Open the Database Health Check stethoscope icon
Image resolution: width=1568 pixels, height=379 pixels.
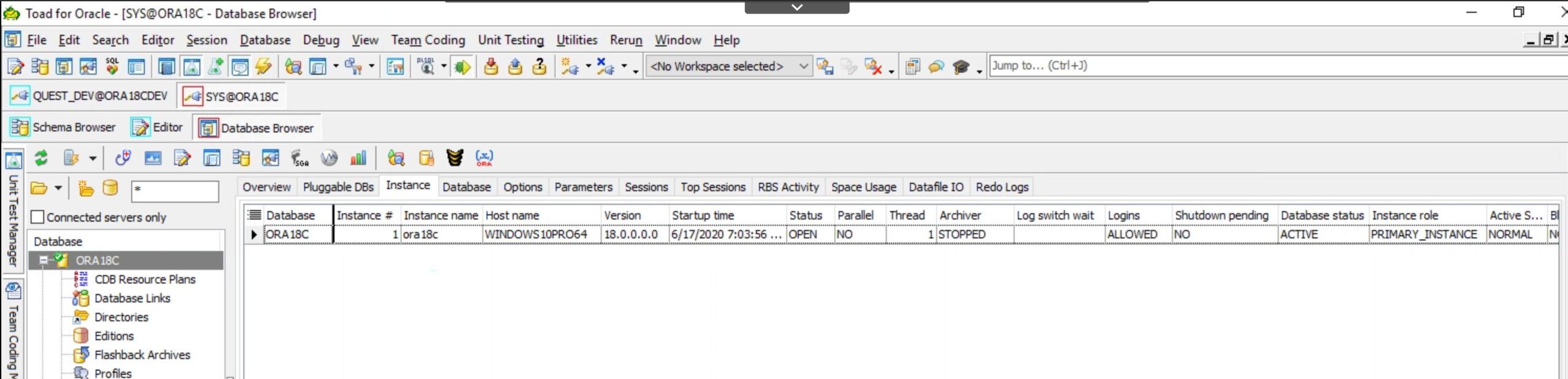point(123,158)
